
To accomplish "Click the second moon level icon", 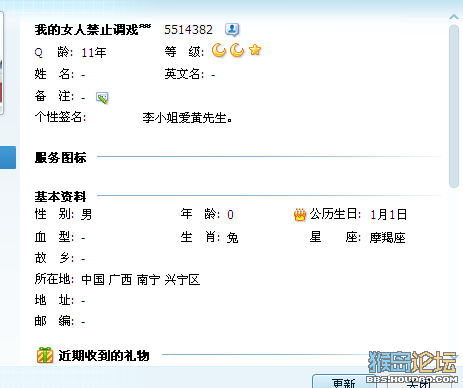I will (x=237, y=51).
